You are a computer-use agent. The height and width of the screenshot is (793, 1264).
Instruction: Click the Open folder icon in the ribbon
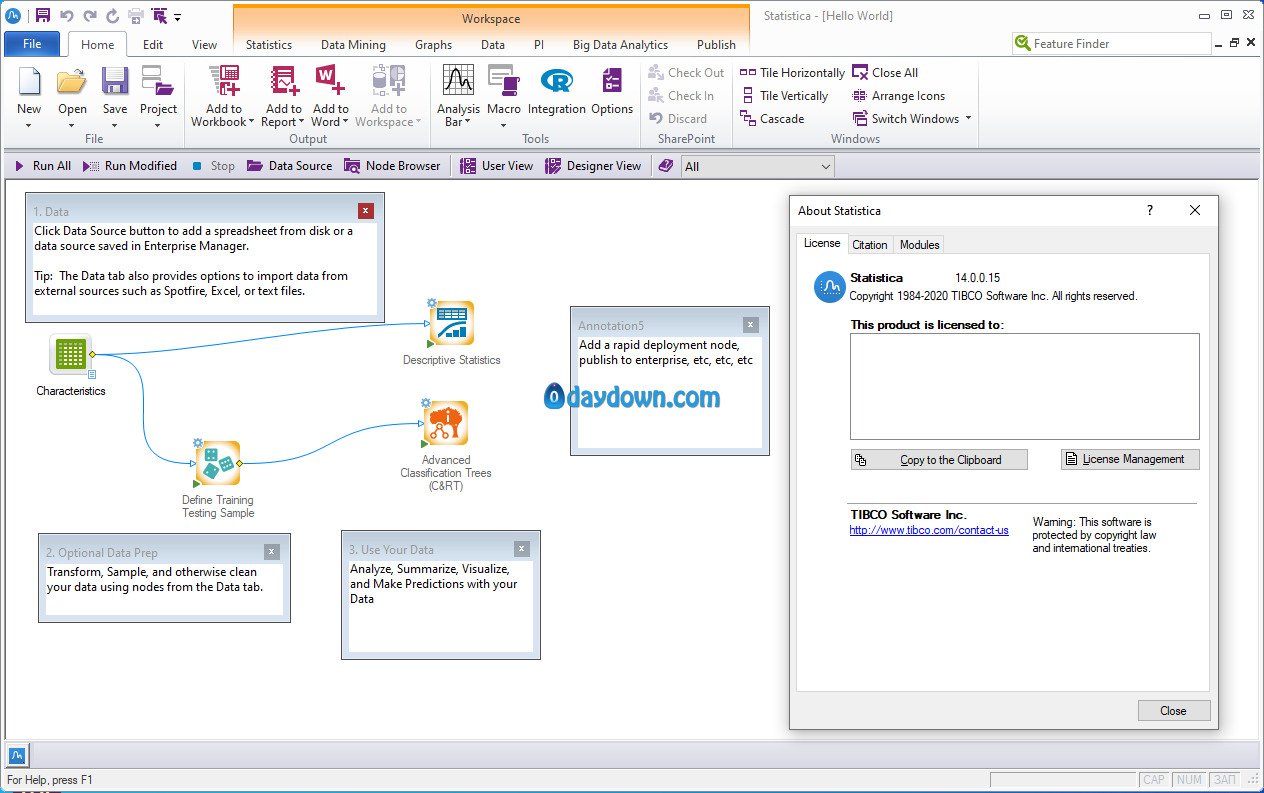pyautogui.click(x=72, y=82)
